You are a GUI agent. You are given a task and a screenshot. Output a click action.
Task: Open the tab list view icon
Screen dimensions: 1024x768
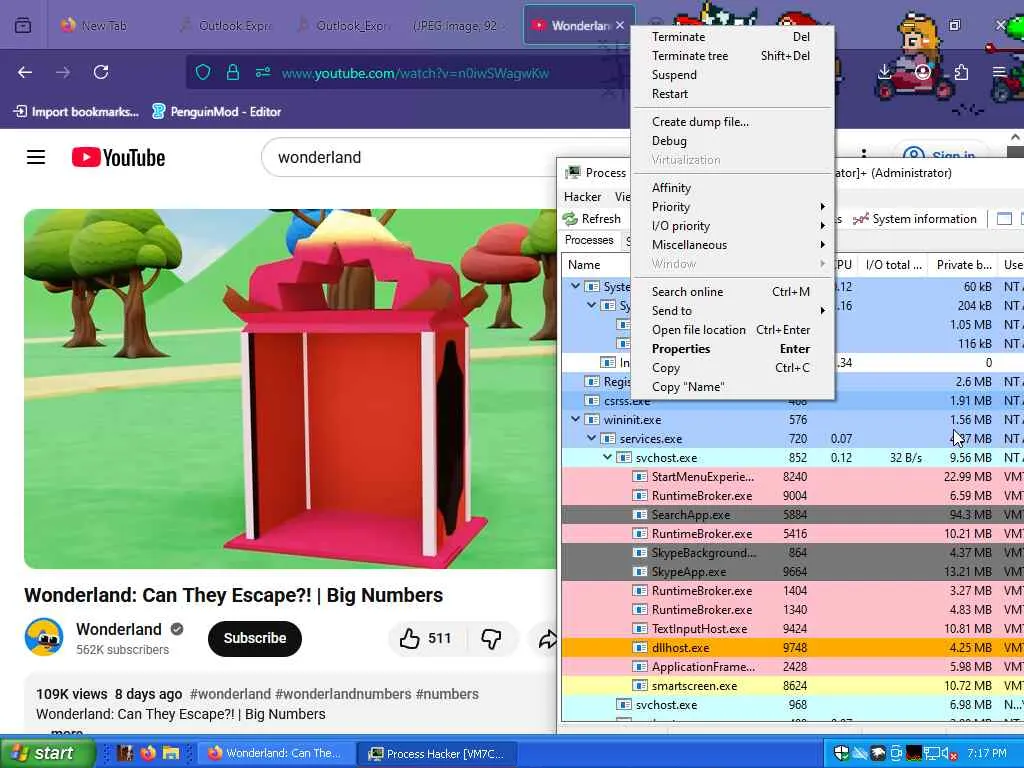click(x=23, y=25)
